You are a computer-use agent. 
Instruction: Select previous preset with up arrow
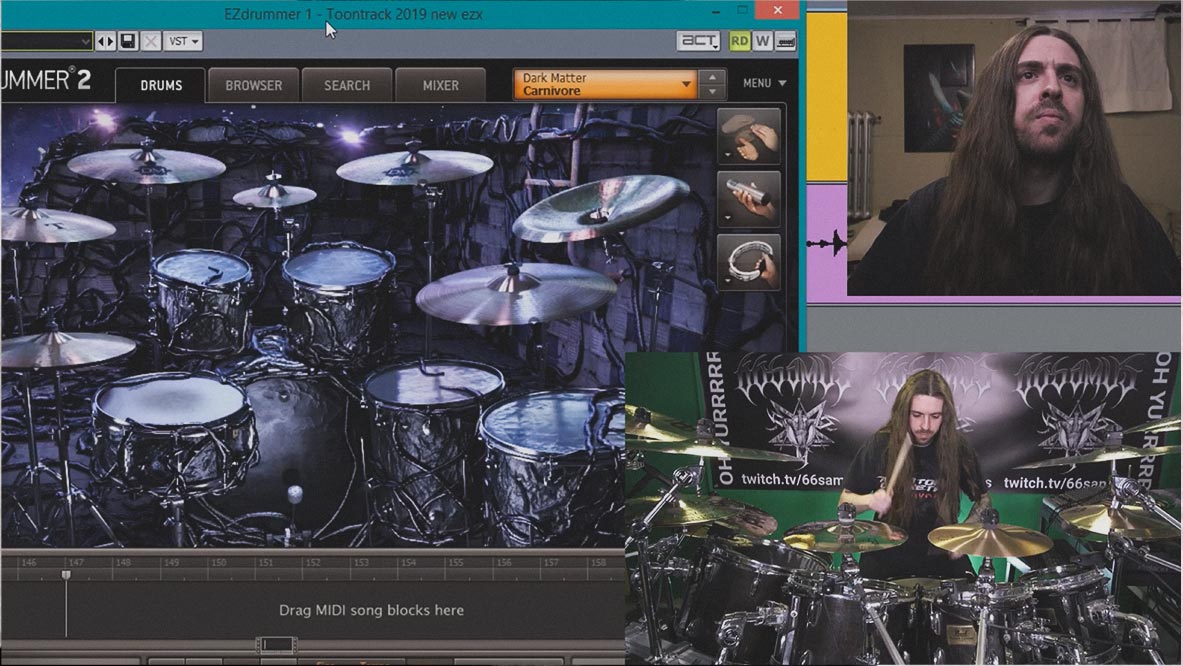point(712,76)
